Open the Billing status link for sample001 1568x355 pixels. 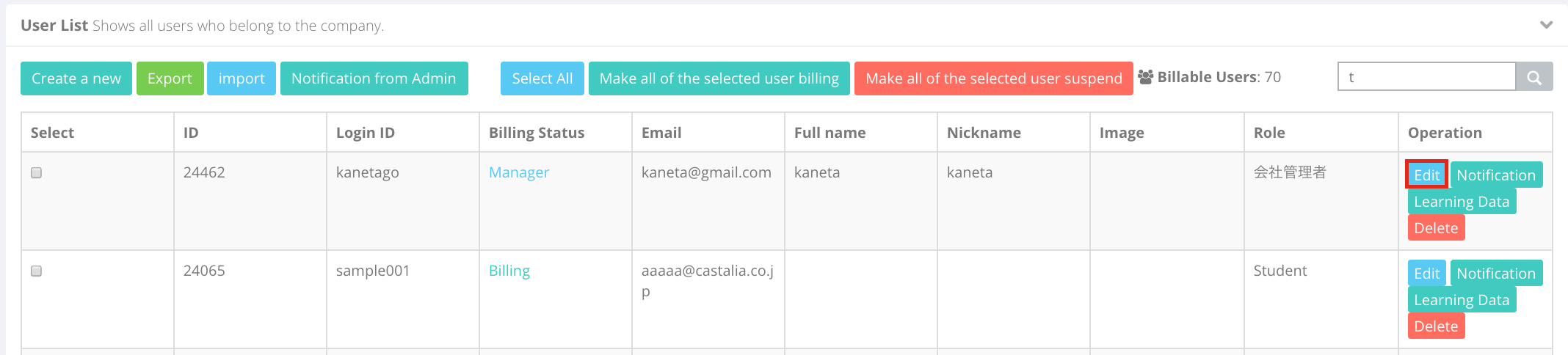509,271
